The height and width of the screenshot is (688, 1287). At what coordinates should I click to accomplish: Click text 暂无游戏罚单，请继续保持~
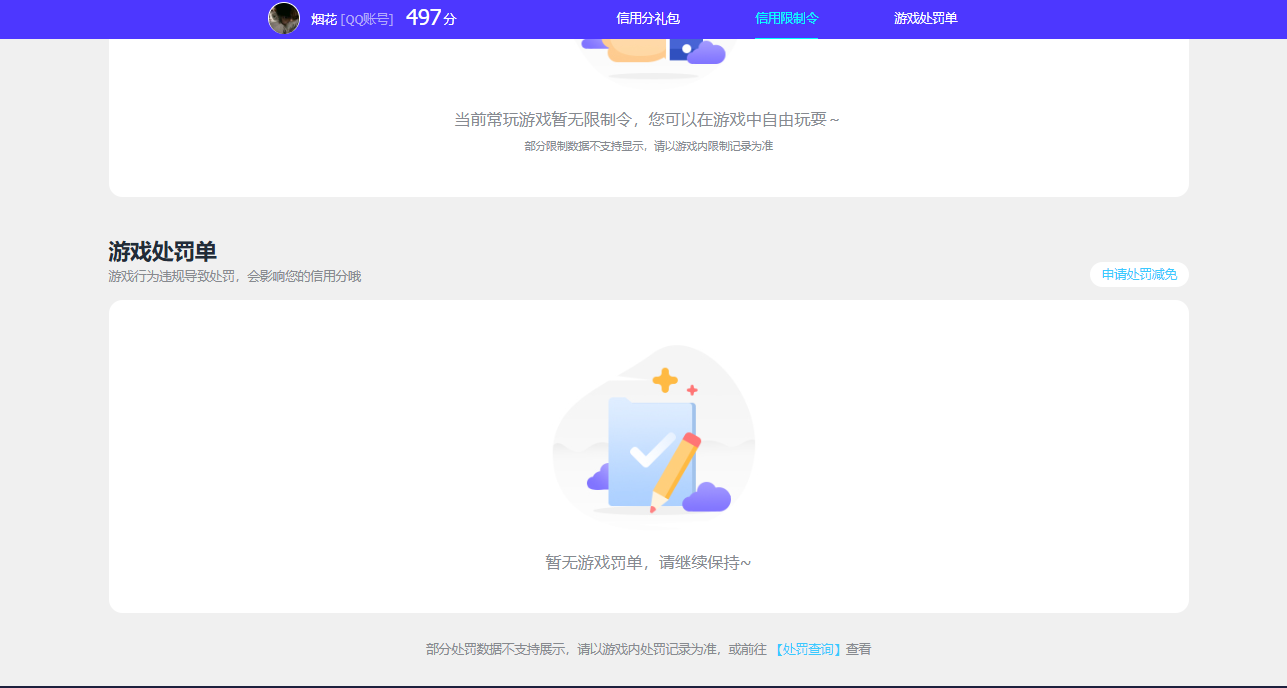pyautogui.click(x=648, y=562)
